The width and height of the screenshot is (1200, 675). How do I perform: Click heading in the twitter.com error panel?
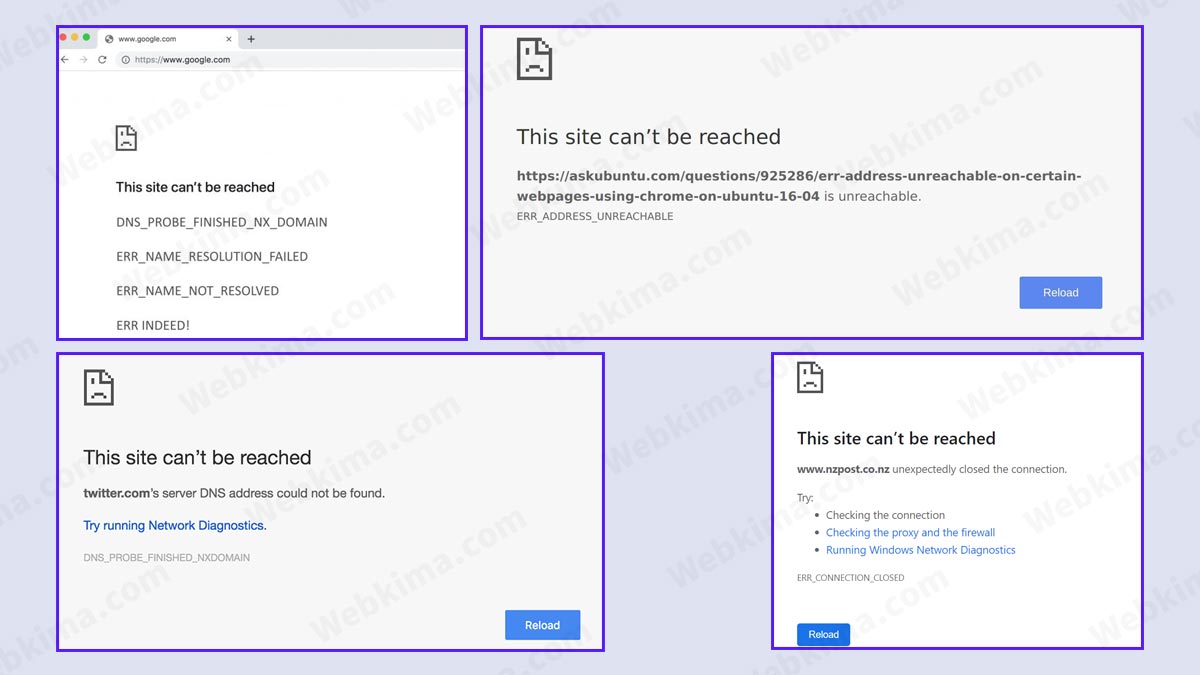[198, 458]
